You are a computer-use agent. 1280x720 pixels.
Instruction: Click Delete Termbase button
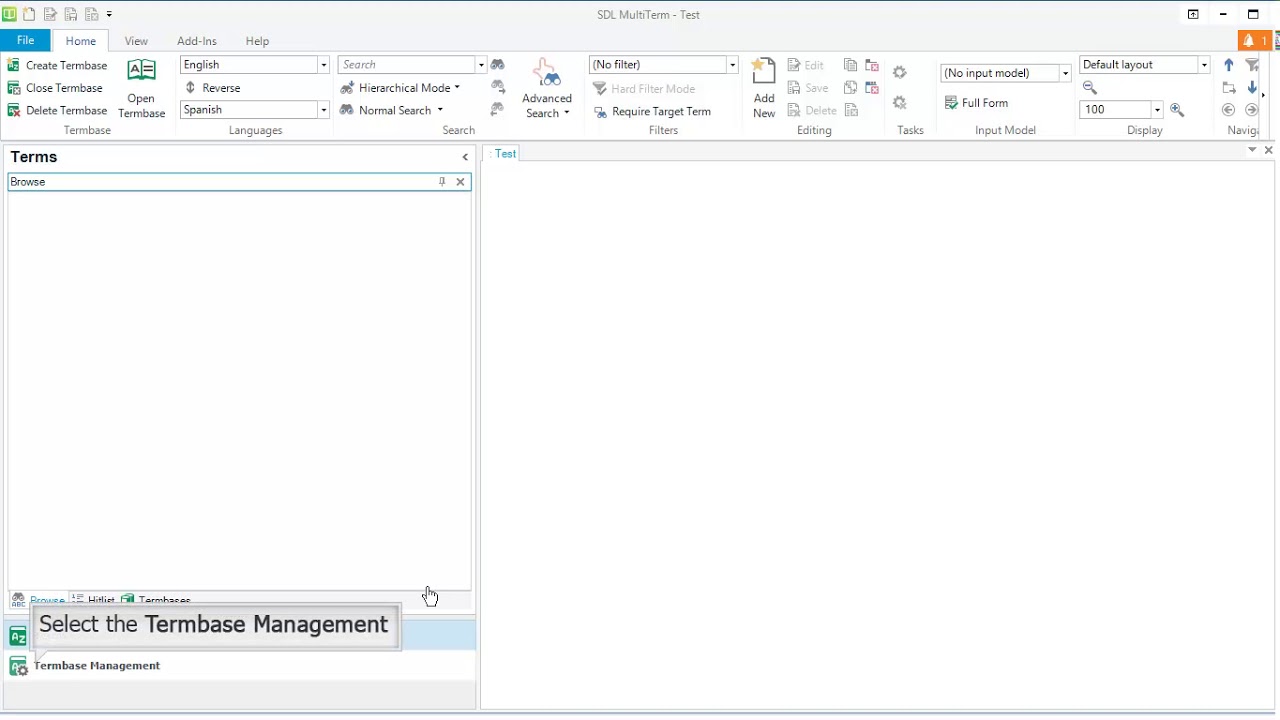click(x=57, y=111)
